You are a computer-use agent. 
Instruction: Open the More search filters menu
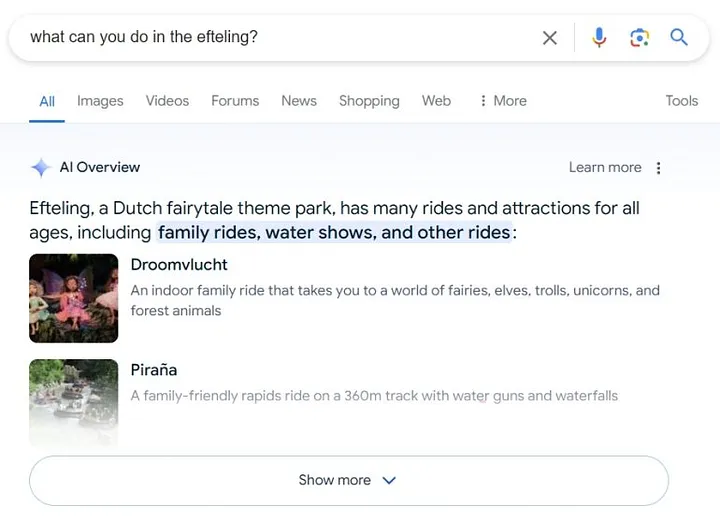pos(503,101)
